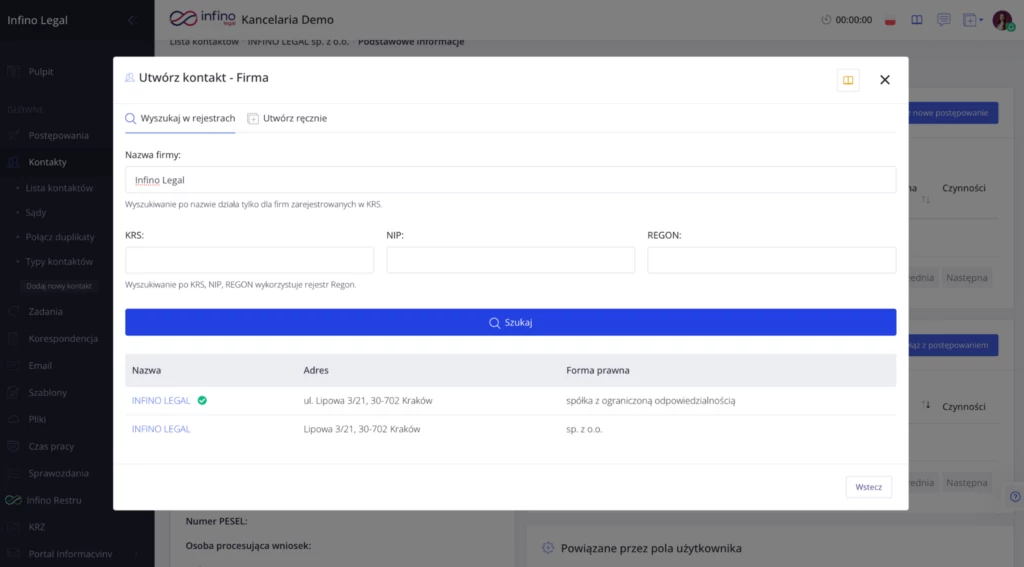1024x567 pixels.
Task: Open the help book icon in dialog header
Action: point(848,80)
